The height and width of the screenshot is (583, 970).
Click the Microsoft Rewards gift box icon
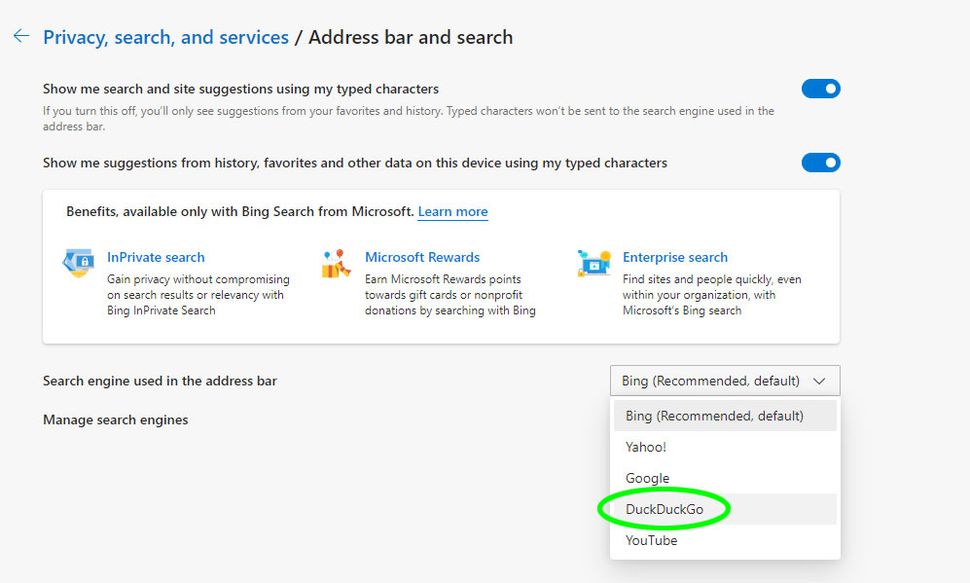point(334,262)
